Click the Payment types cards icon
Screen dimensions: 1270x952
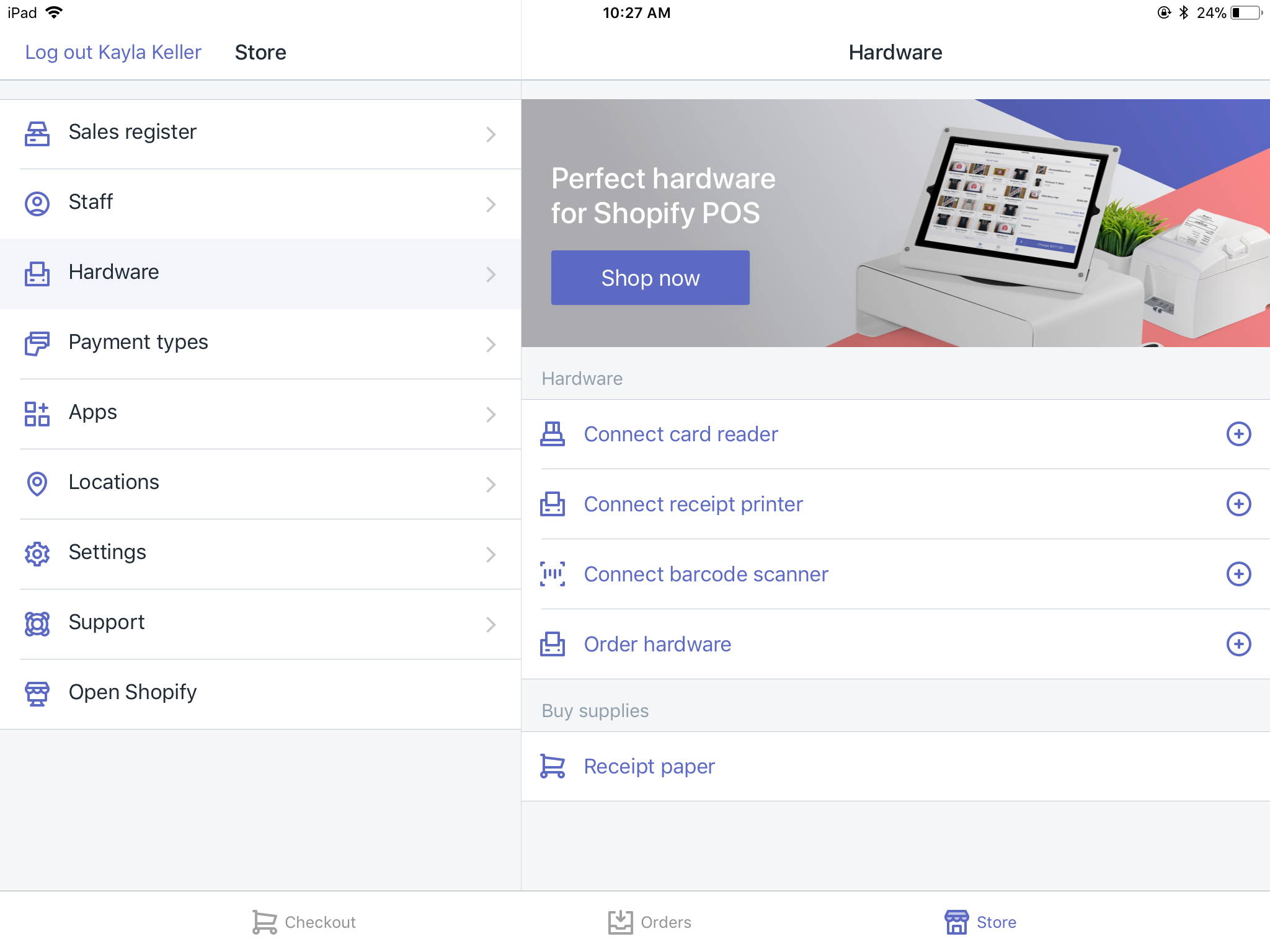tap(37, 343)
